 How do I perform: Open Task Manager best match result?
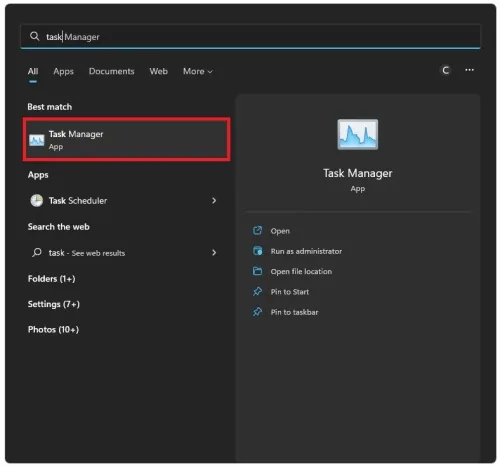click(x=126, y=139)
